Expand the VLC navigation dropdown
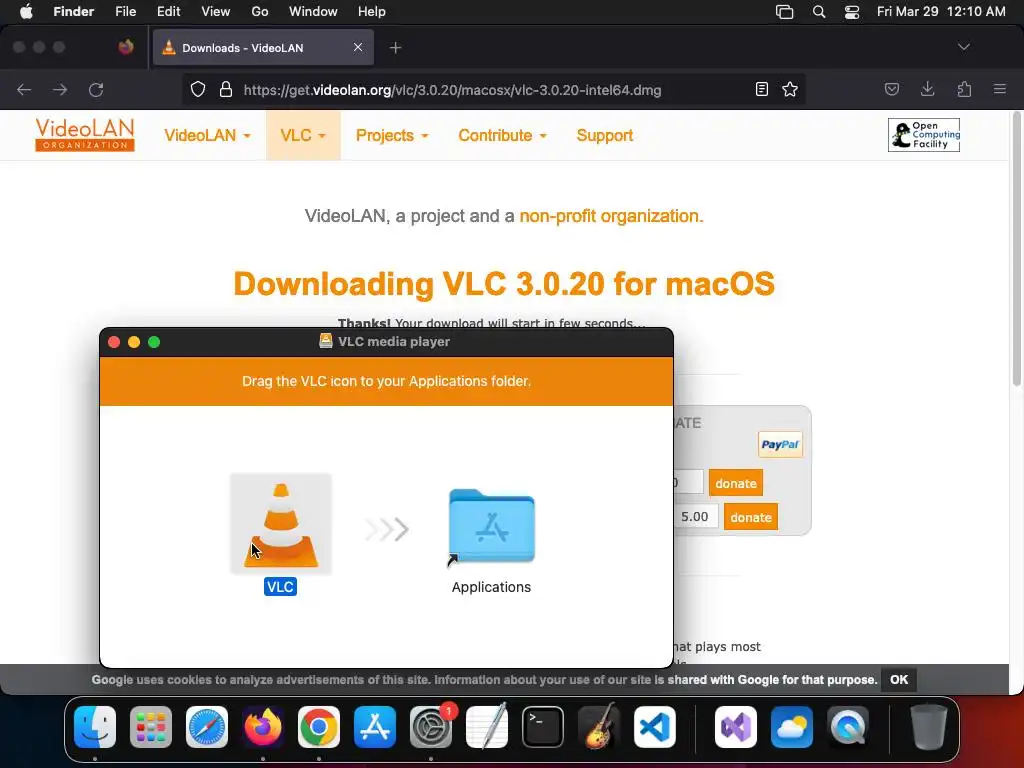Image resolution: width=1024 pixels, height=768 pixels. click(303, 135)
